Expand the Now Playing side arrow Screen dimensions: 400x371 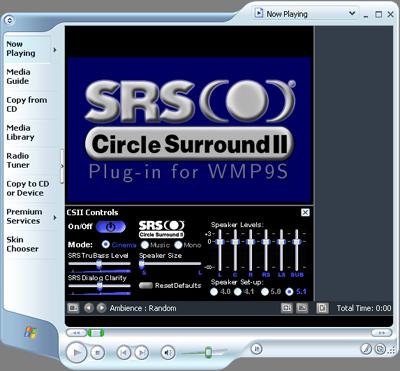[x=55, y=50]
